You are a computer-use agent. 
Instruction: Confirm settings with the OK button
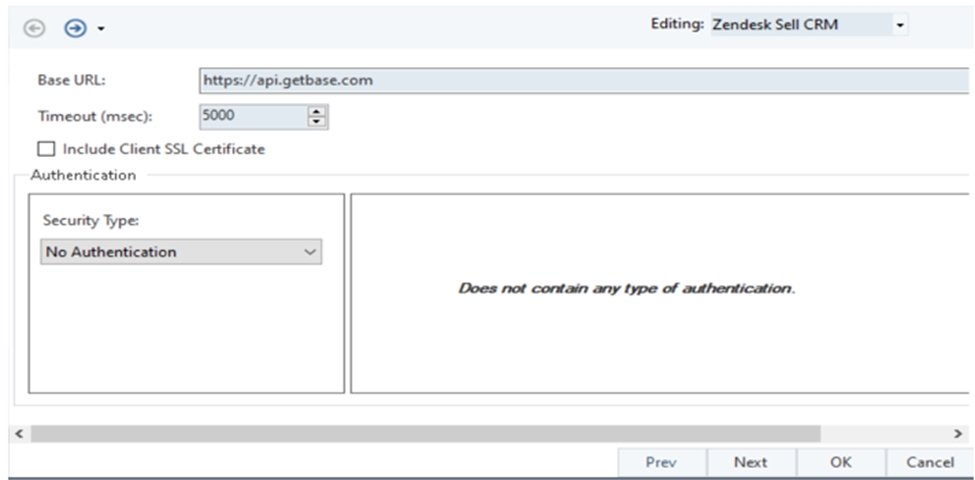pos(840,463)
